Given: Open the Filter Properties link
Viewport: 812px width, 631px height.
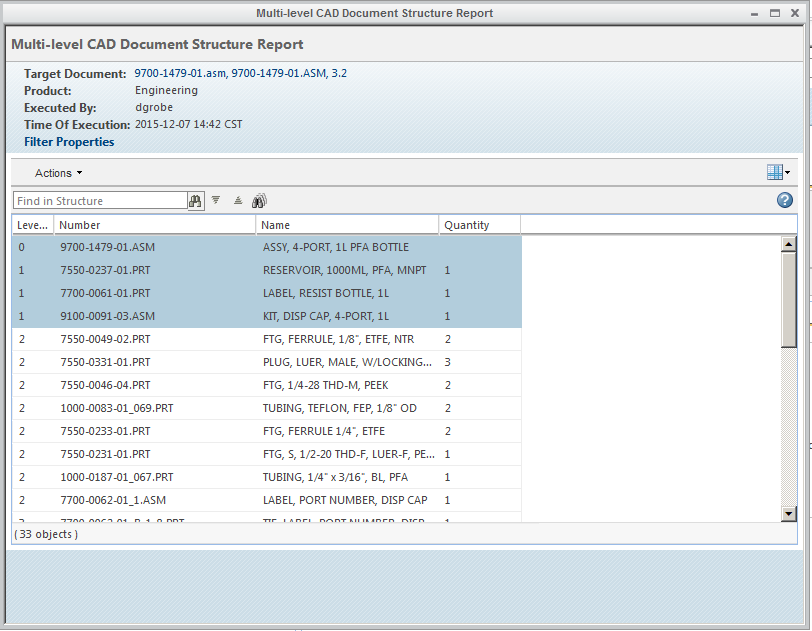Looking at the screenshot, I should point(69,142).
